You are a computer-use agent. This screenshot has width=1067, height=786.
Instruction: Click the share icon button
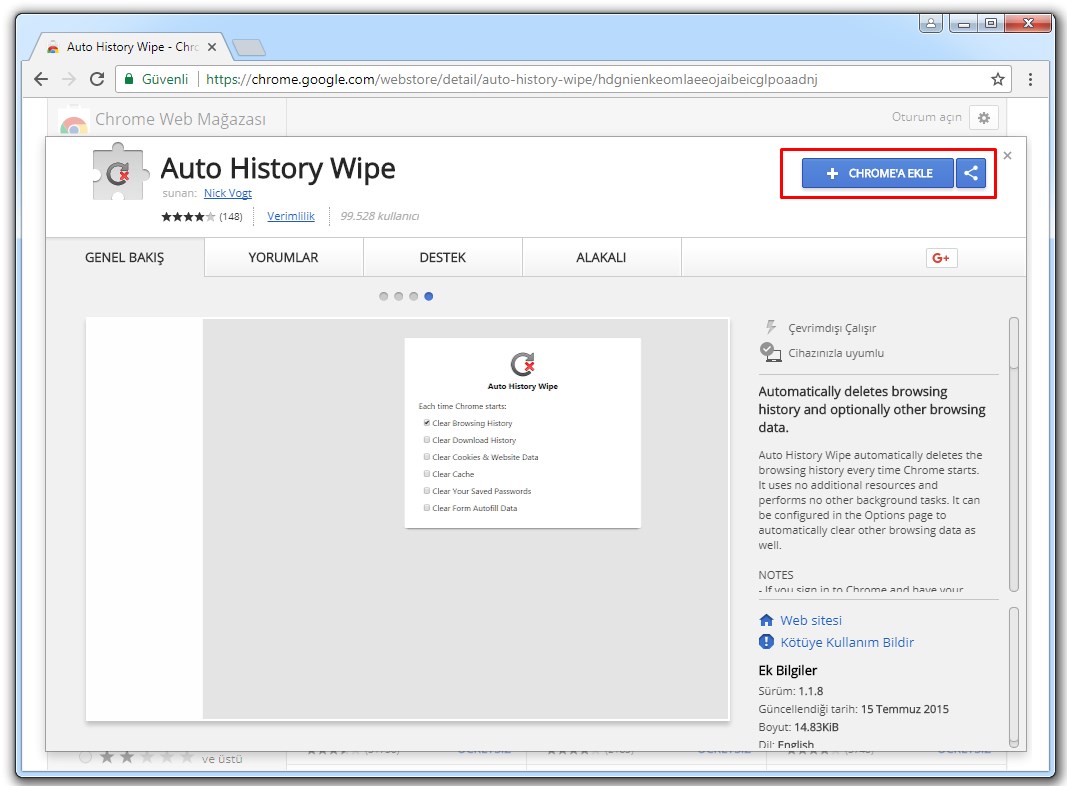970,173
